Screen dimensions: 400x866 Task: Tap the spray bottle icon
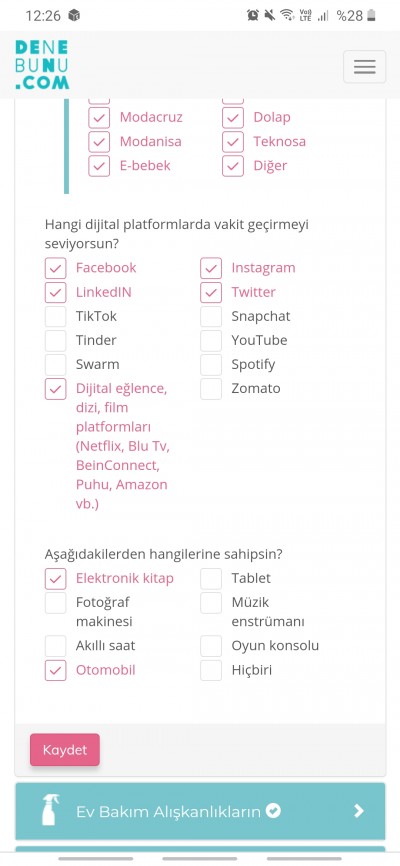(x=50, y=810)
